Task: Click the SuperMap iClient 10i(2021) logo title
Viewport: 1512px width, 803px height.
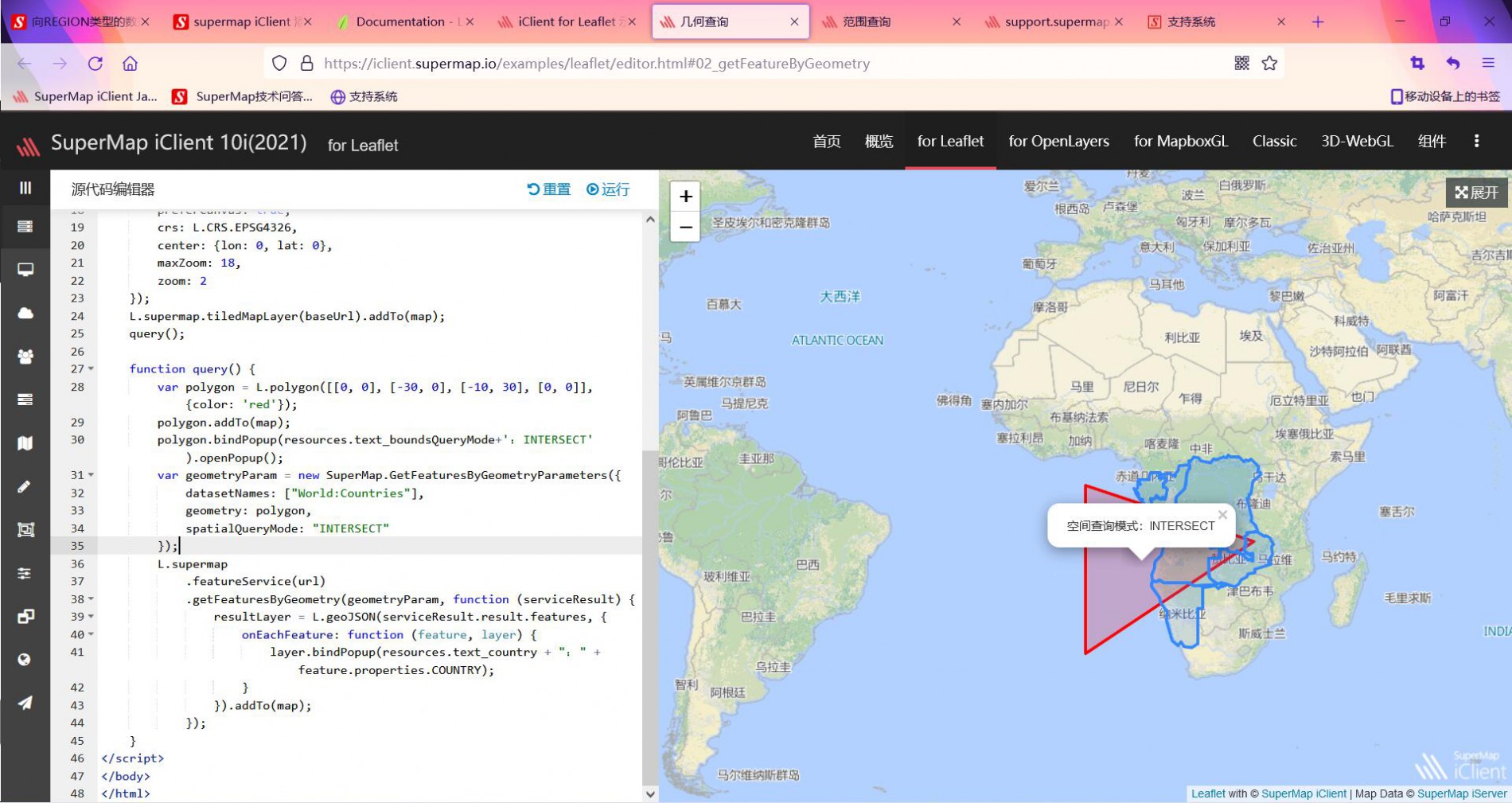Action: pyautogui.click(x=178, y=142)
